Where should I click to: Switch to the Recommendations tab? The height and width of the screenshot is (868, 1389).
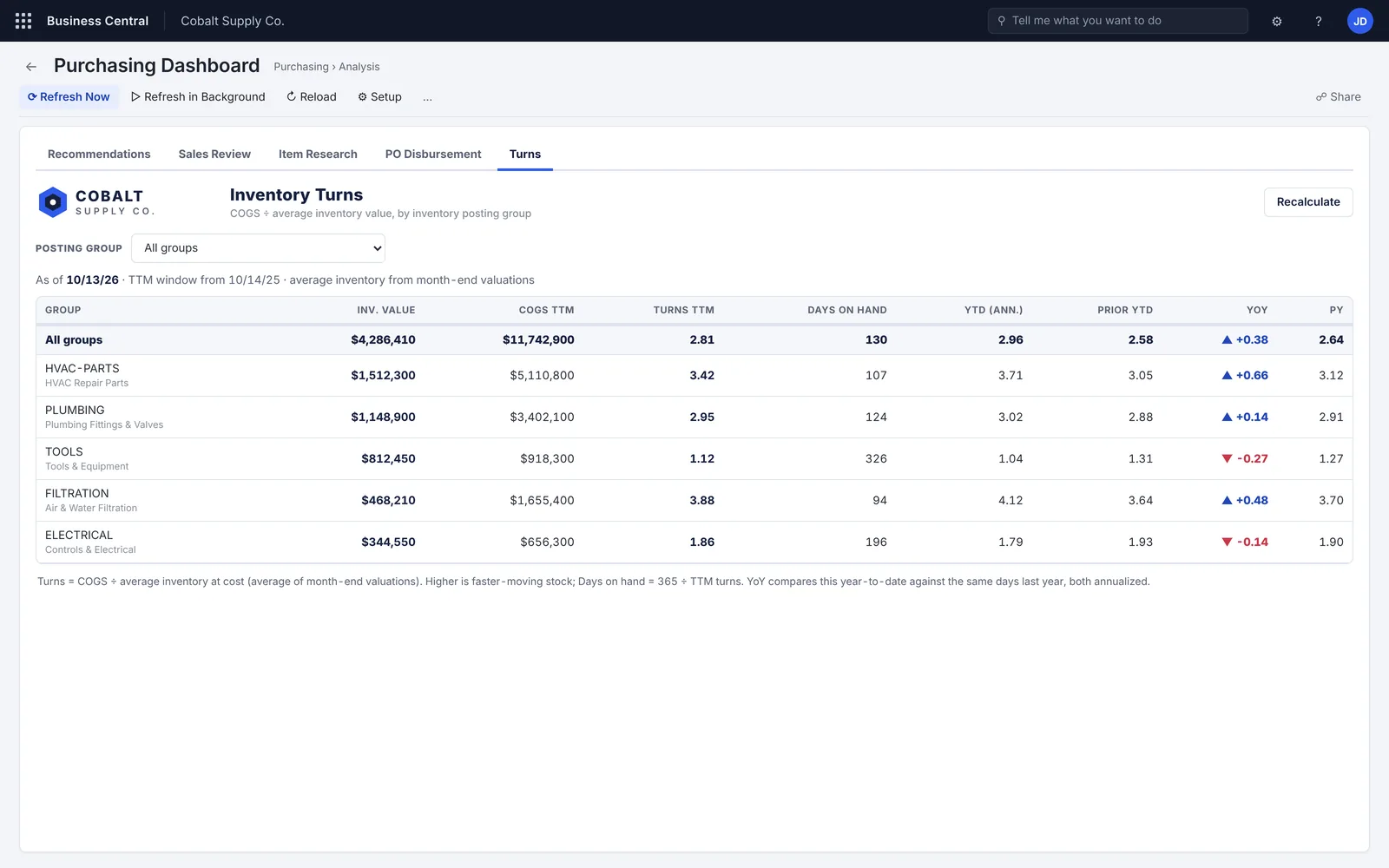pyautogui.click(x=99, y=155)
